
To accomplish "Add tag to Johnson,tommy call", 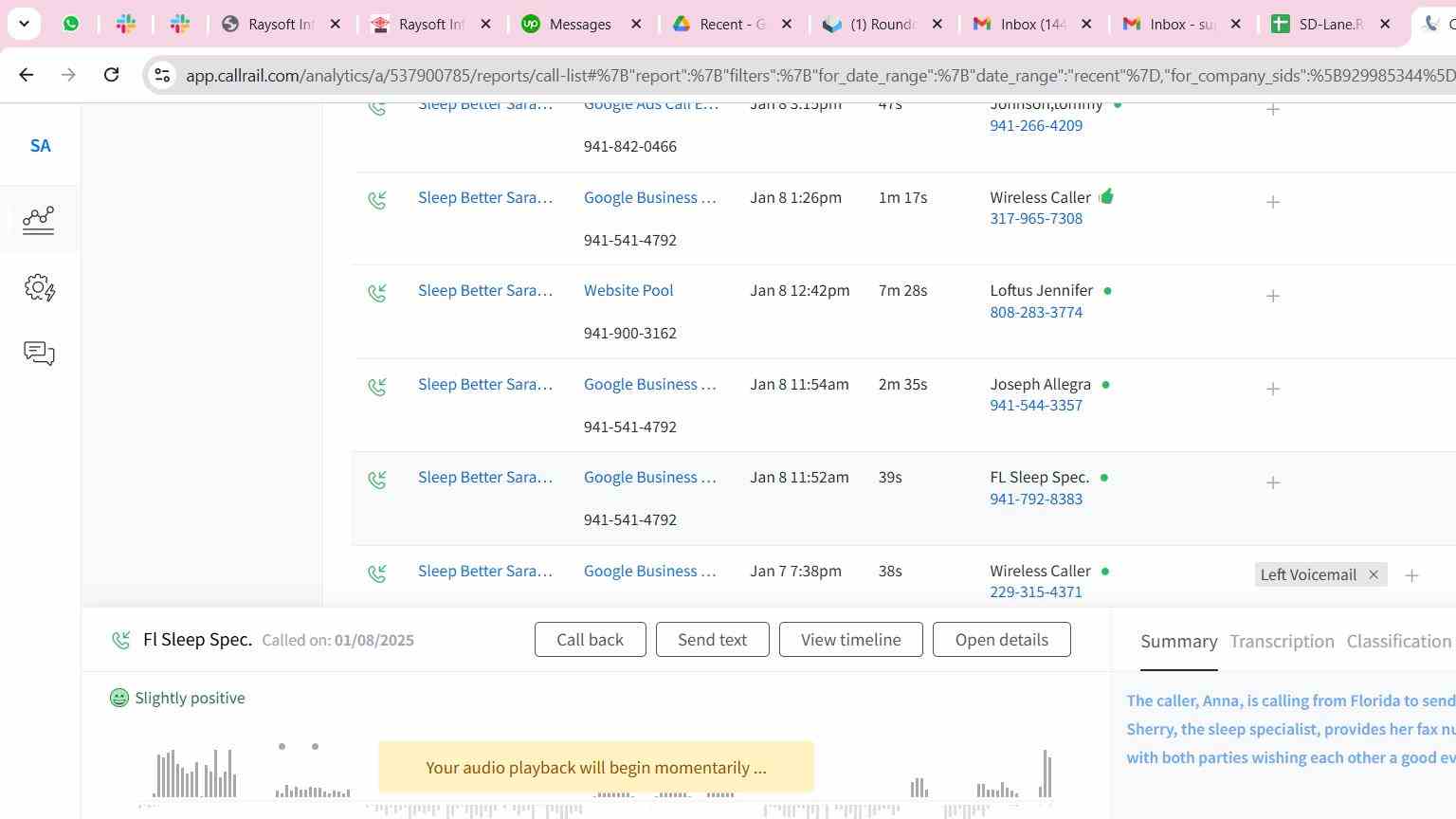I will [1273, 109].
